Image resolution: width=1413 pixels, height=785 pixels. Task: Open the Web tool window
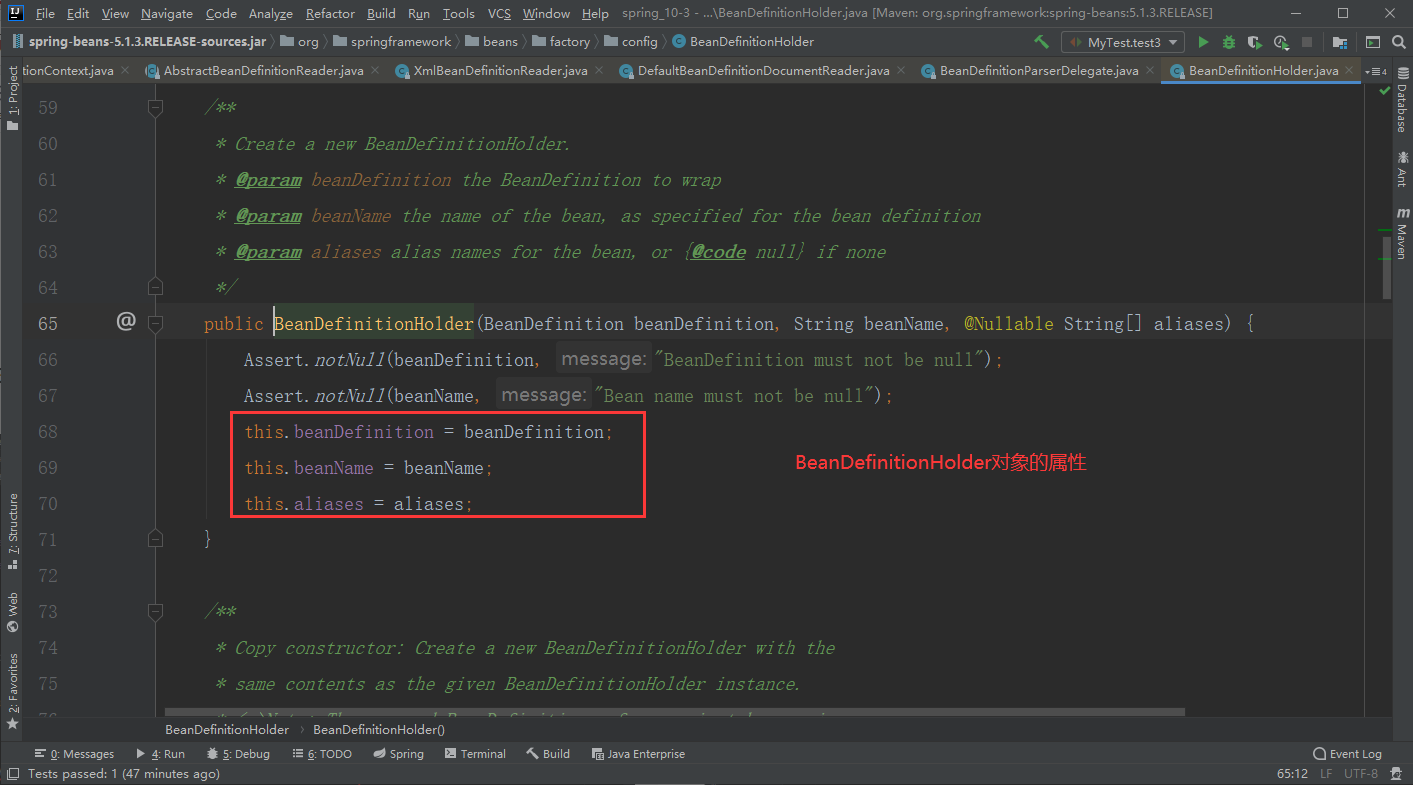coord(12,612)
